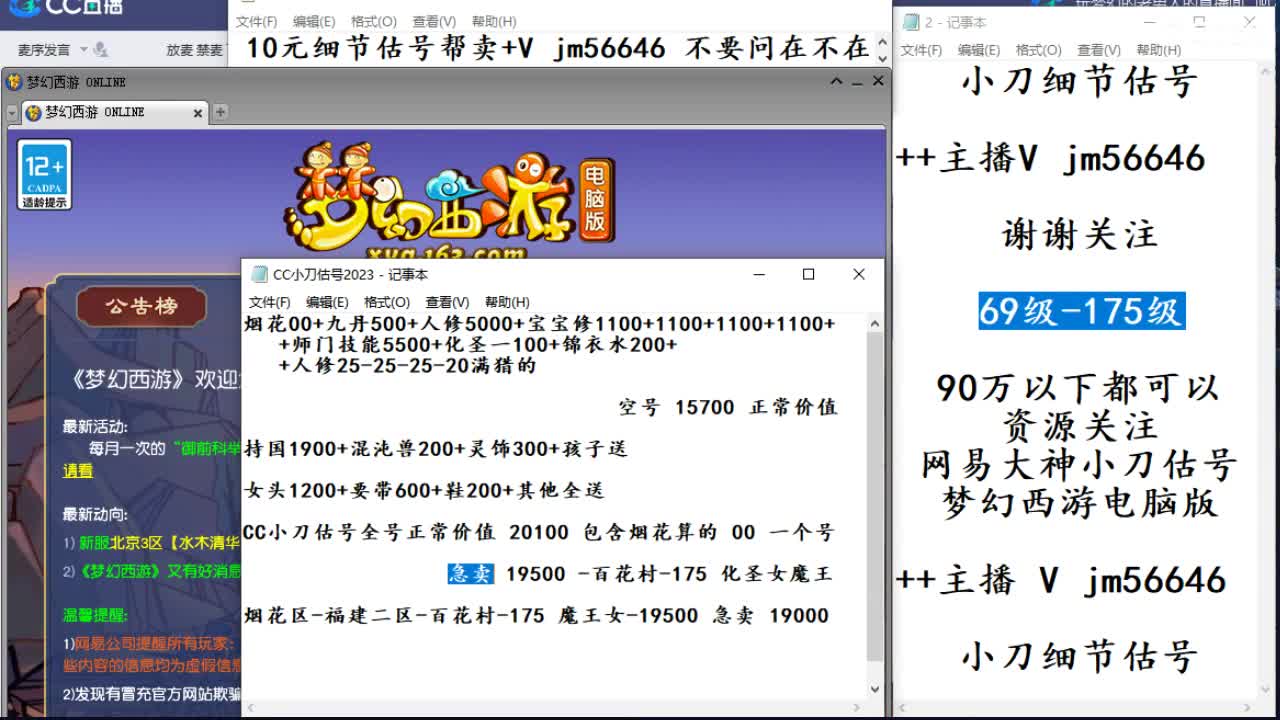The height and width of the screenshot is (720, 1280).
Task: Open 文件(F) menu in top notepad
Action: [x=257, y=21]
